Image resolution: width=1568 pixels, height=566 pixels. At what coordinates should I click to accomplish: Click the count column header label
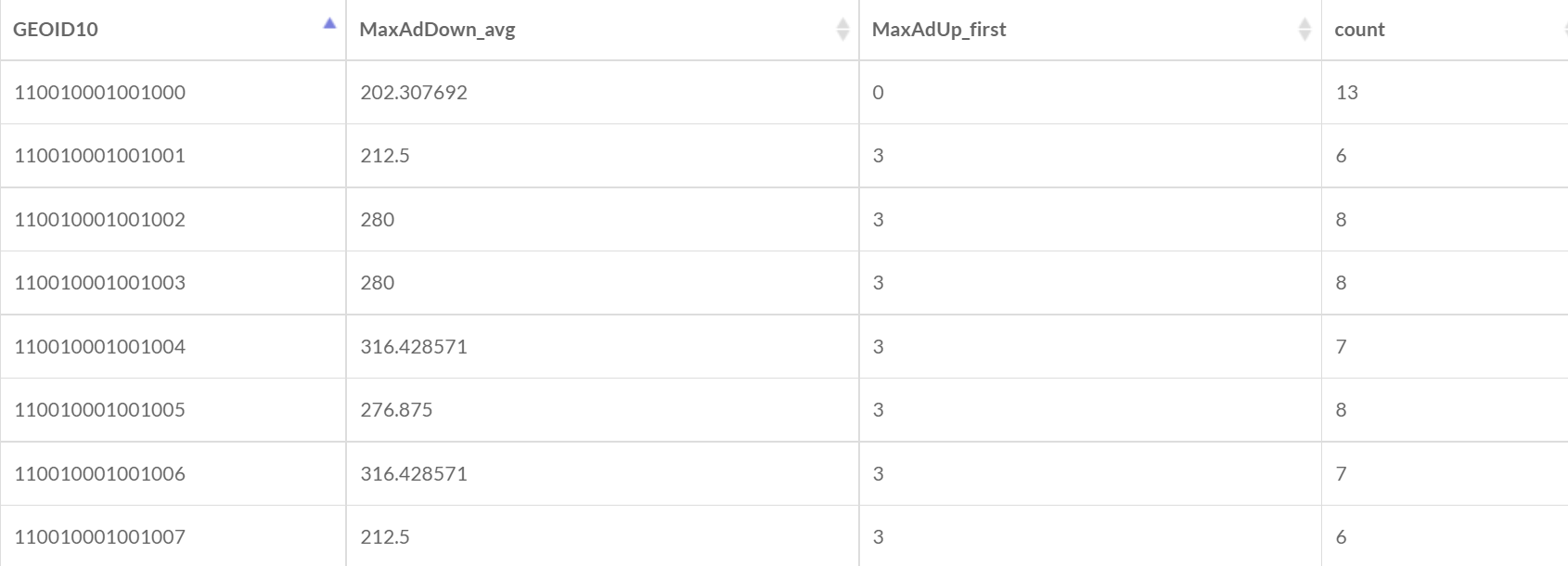click(1359, 30)
